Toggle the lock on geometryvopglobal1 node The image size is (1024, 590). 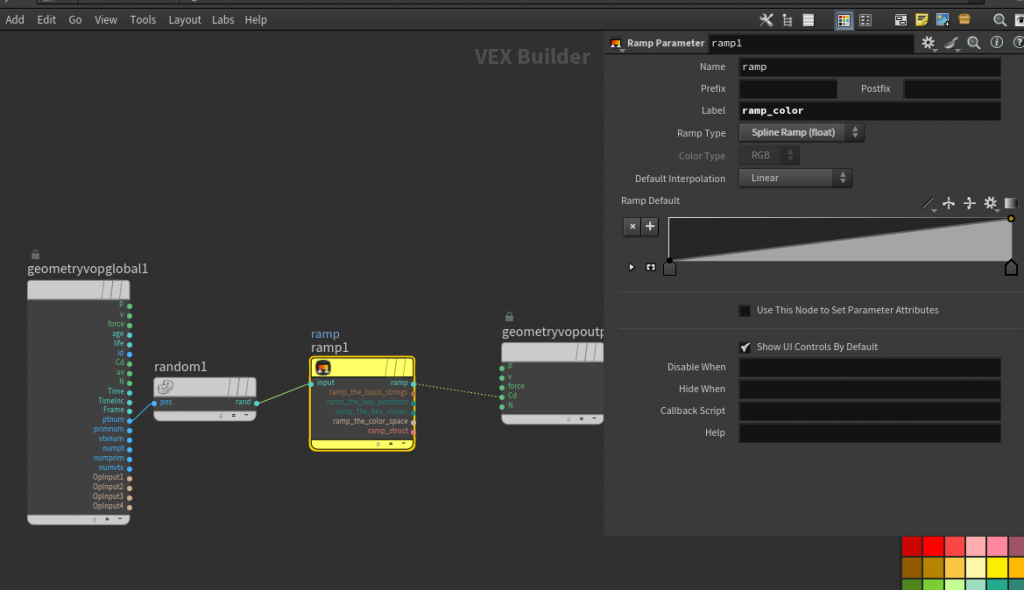click(x=35, y=255)
